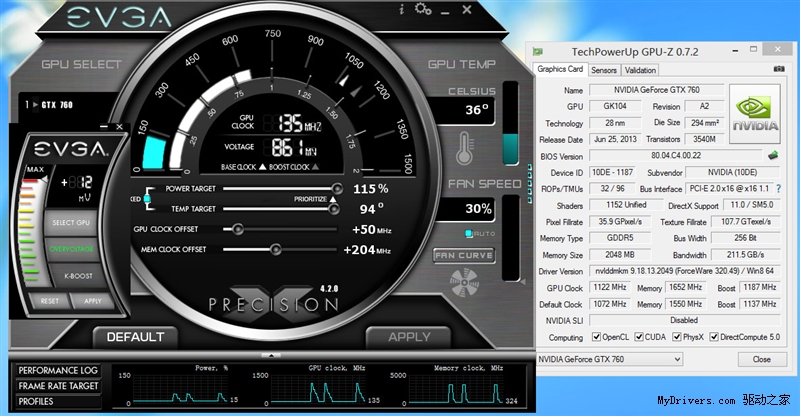
Task: Switch to the Validation tab
Action: [x=640, y=70]
